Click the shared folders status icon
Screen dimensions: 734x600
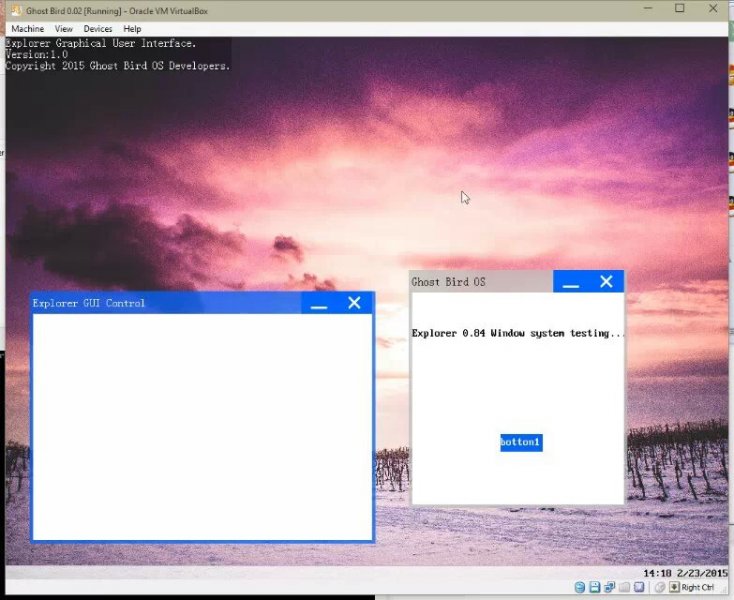pos(624,587)
